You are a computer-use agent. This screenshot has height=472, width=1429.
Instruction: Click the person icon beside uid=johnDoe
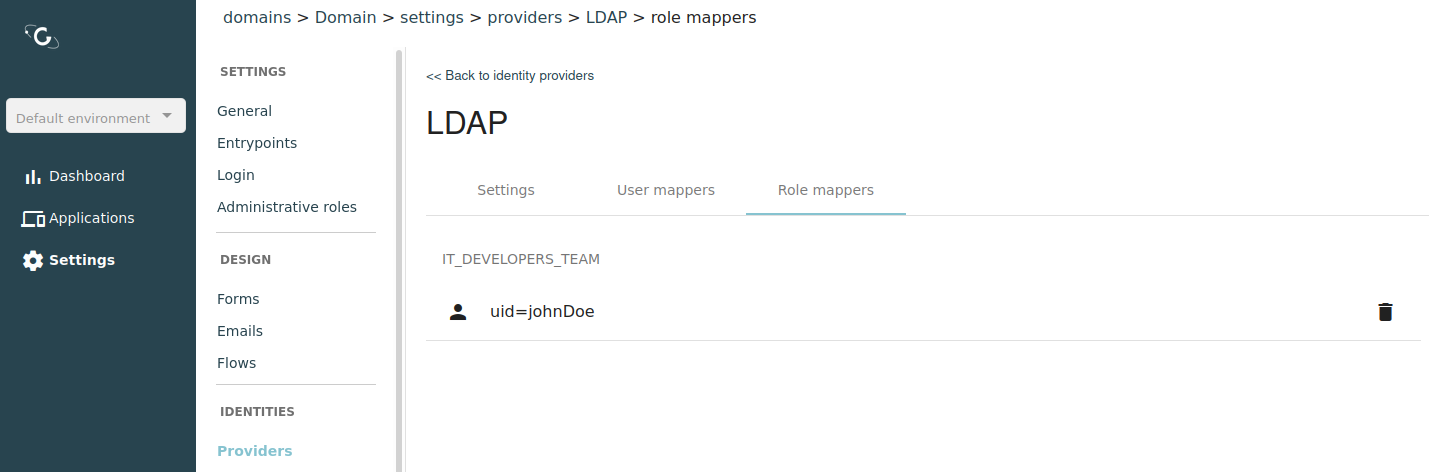click(458, 312)
